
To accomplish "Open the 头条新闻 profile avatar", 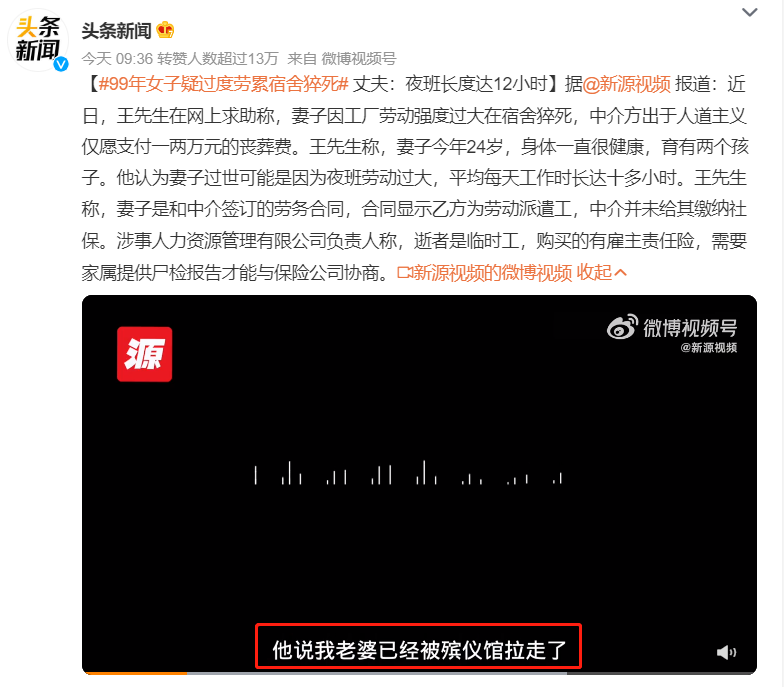I will click(38, 40).
